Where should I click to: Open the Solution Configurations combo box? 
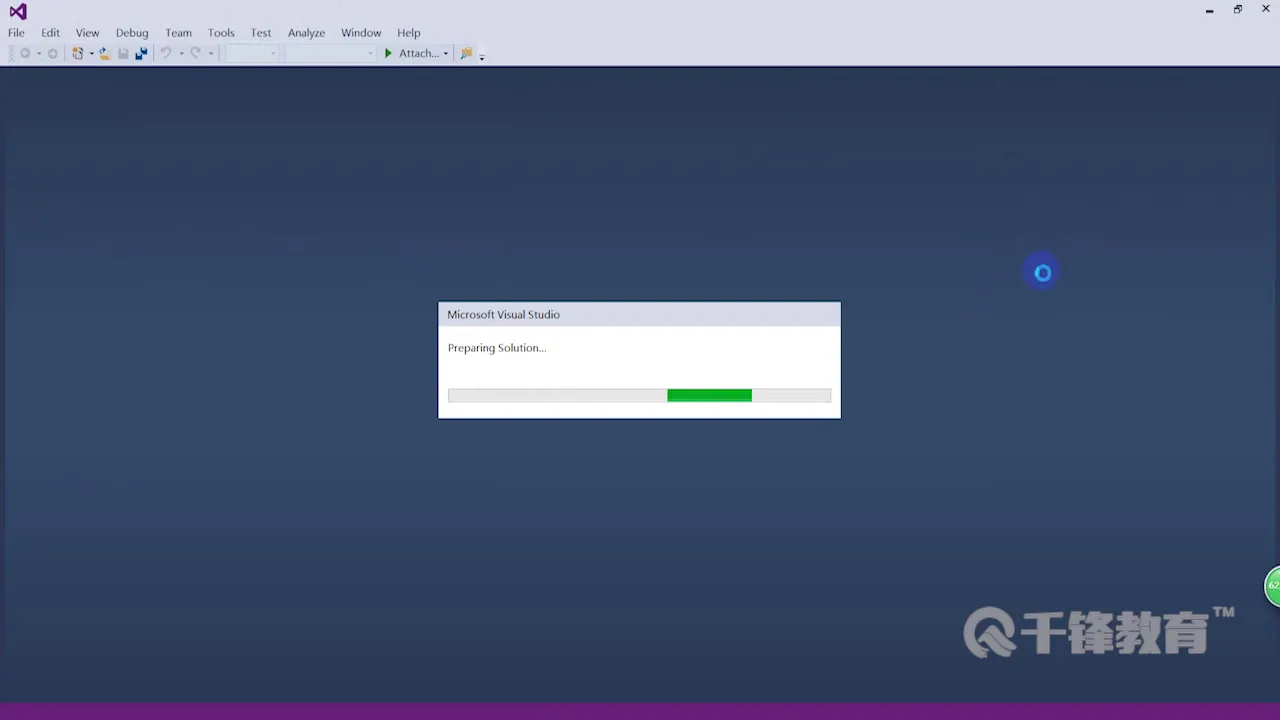[x=251, y=54]
